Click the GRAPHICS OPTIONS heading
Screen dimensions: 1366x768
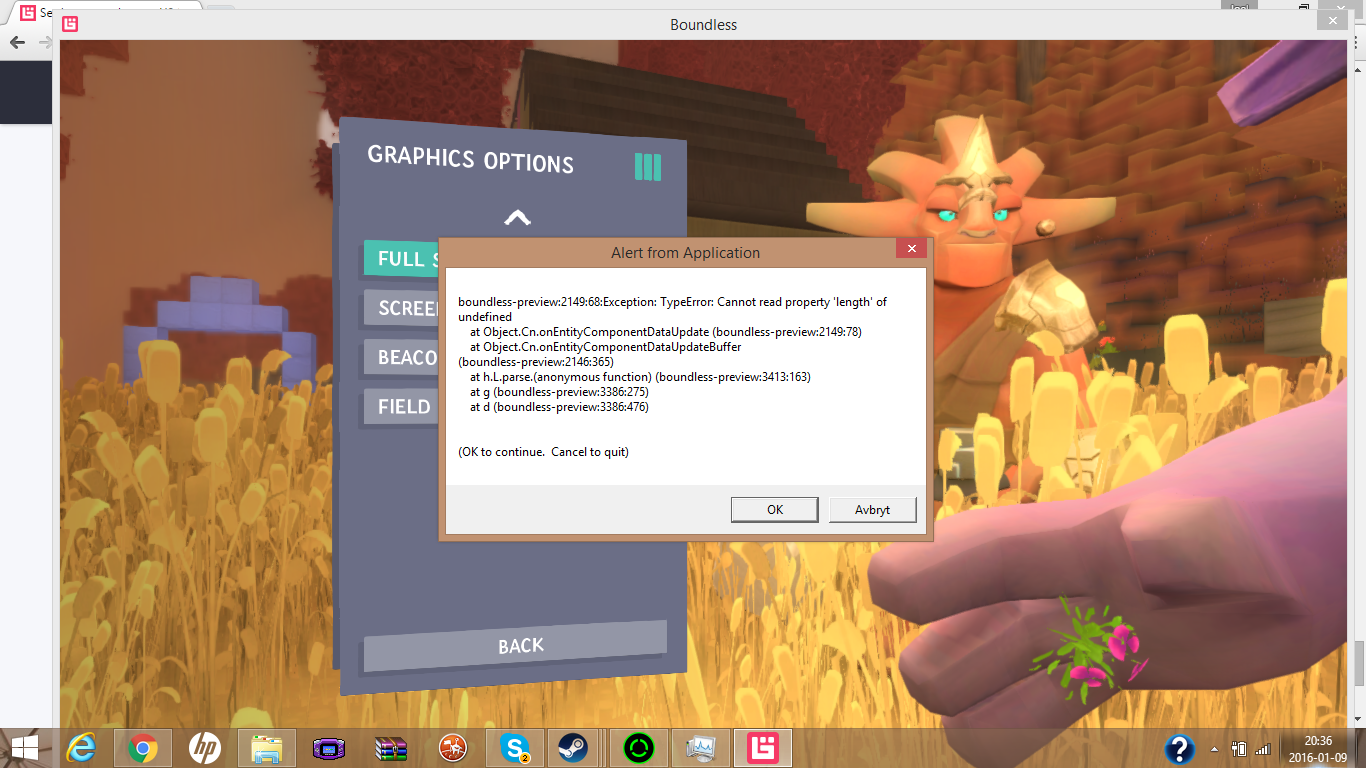(471, 160)
